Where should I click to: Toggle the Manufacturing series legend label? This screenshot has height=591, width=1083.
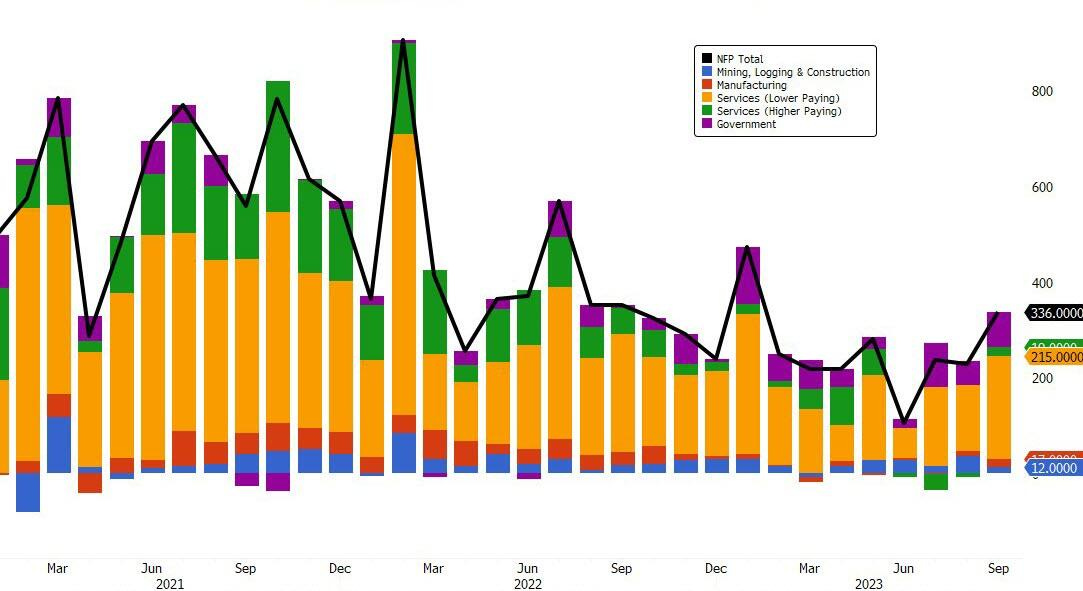pos(751,85)
